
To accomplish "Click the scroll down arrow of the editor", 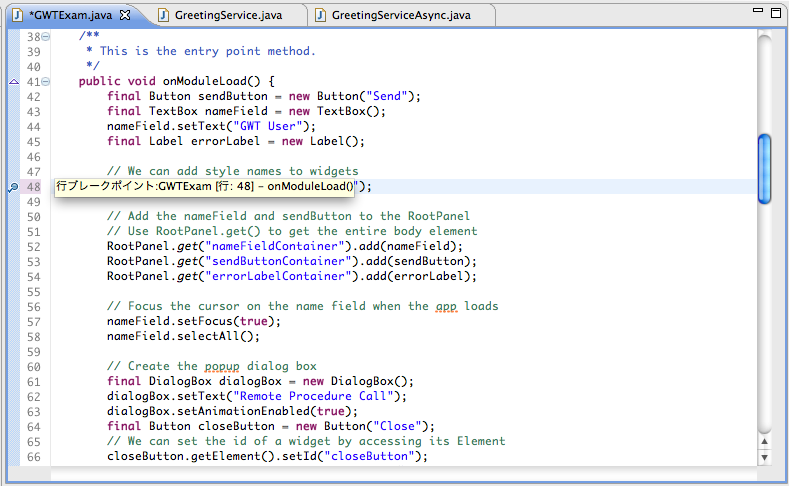I will pos(765,458).
